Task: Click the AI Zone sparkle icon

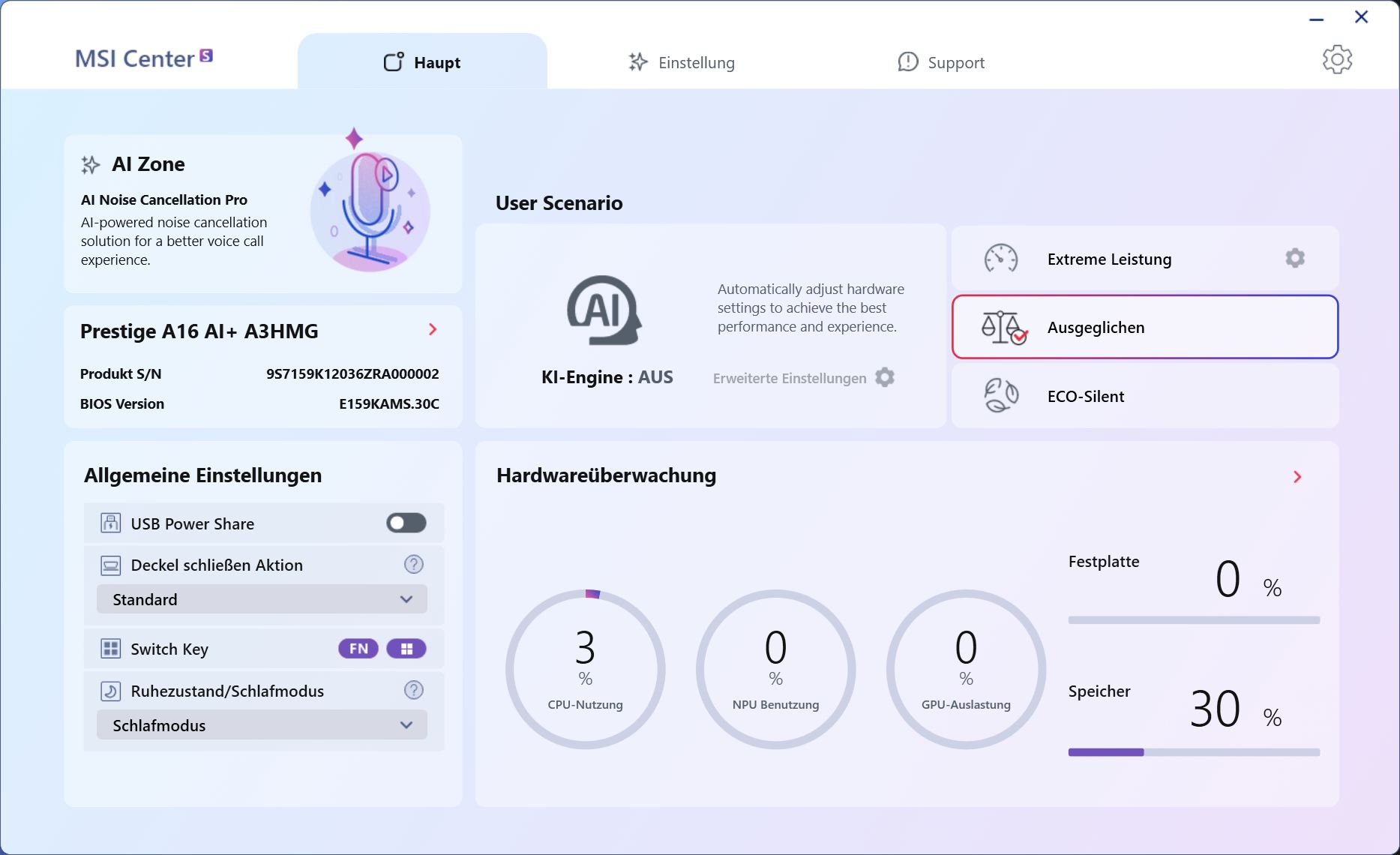Action: coord(91,165)
